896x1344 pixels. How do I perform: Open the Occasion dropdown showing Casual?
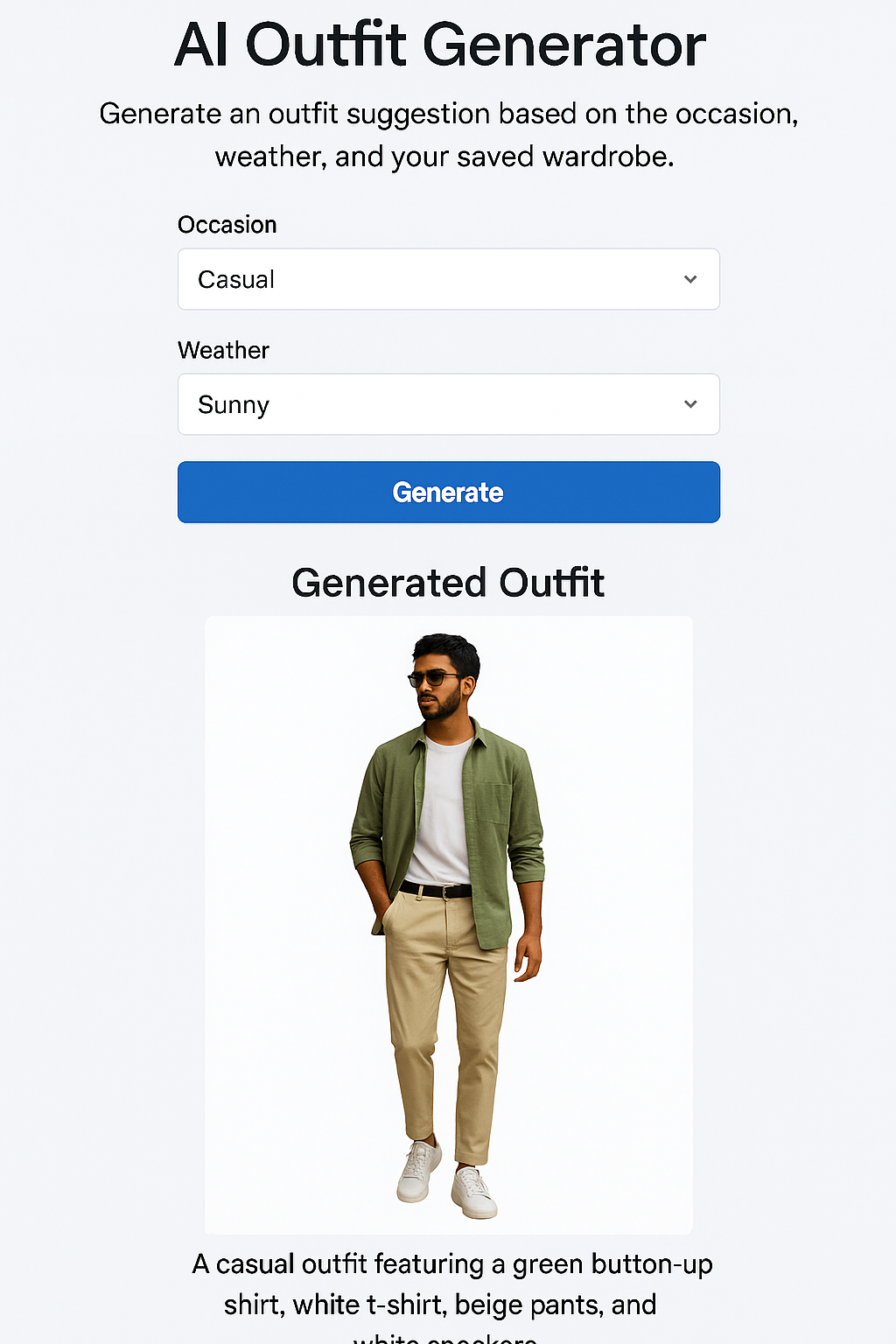[x=448, y=279]
